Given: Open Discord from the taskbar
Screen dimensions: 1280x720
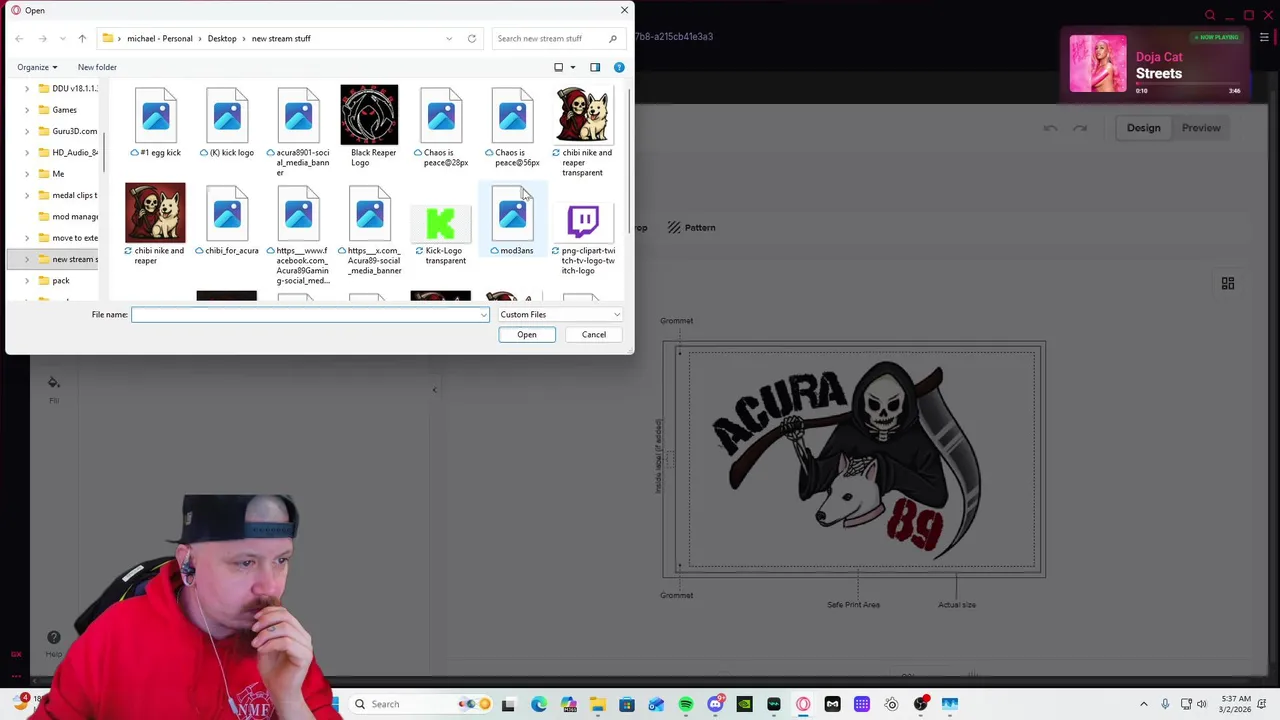Looking at the screenshot, I should click(715, 704).
